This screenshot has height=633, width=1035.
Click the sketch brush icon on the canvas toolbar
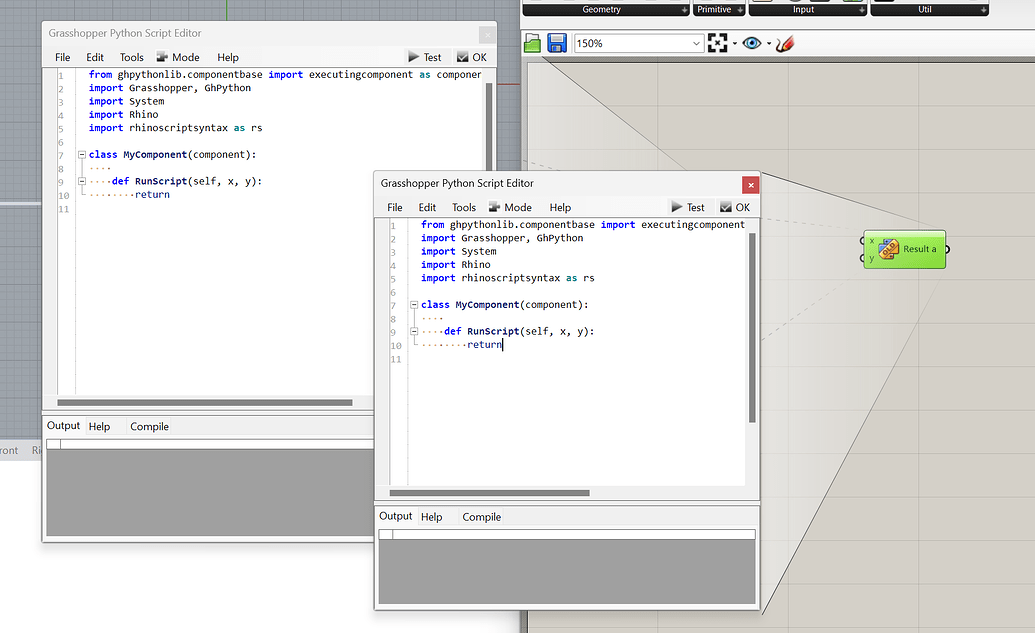[x=785, y=43]
